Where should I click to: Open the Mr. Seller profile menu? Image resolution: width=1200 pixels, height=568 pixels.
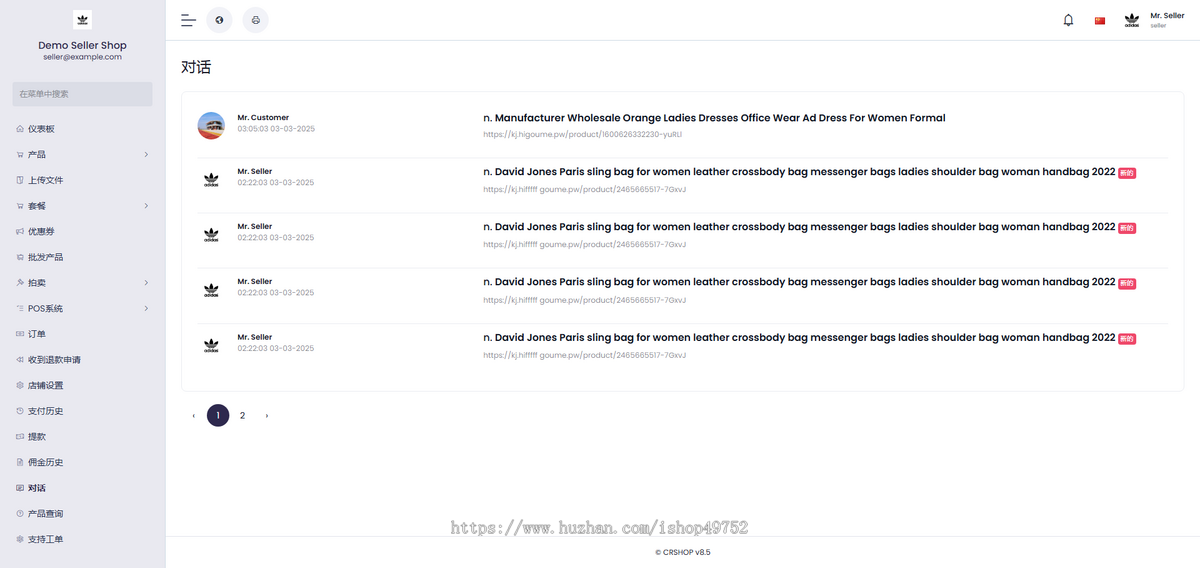1154,20
